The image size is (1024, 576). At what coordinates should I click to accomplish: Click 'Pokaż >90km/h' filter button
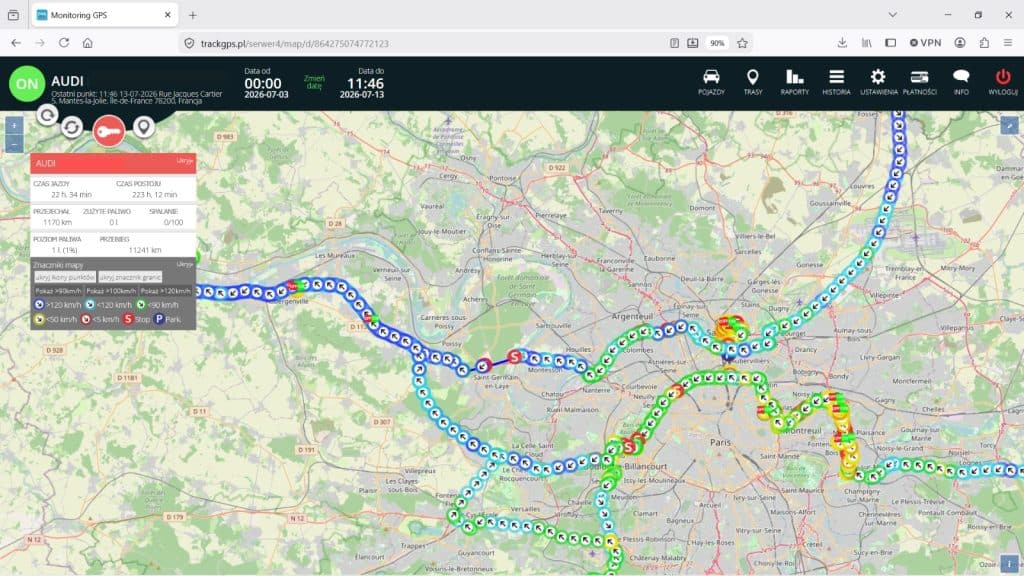click(x=58, y=291)
